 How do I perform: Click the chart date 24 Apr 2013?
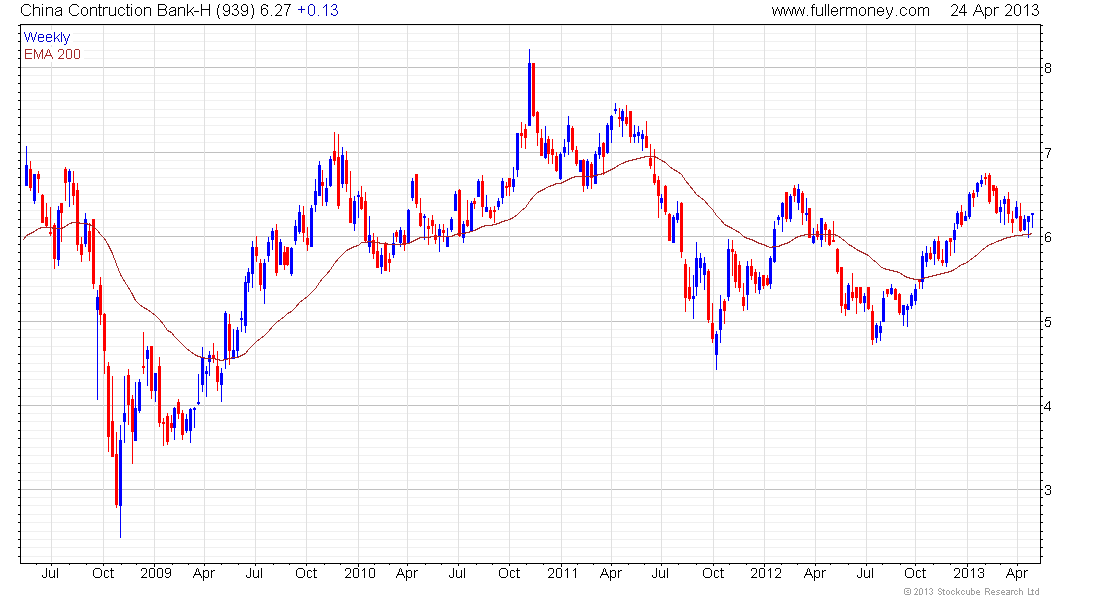pos(994,11)
